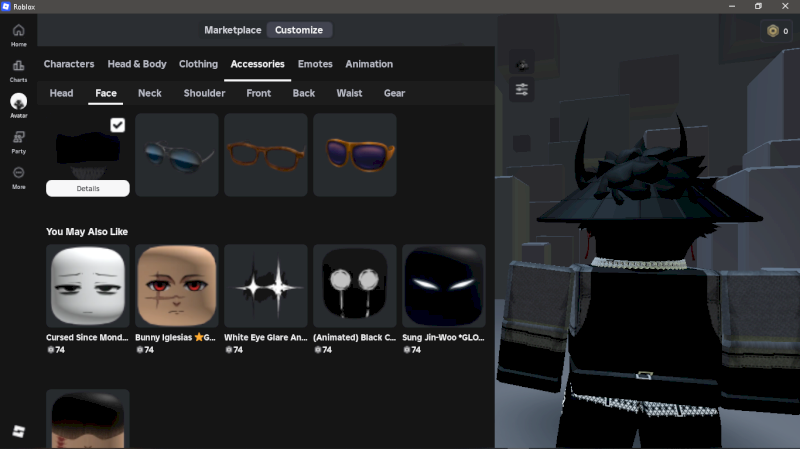Screen dimensions: 800x449
Task: Select the Face accessories subtab
Action: tap(106, 93)
